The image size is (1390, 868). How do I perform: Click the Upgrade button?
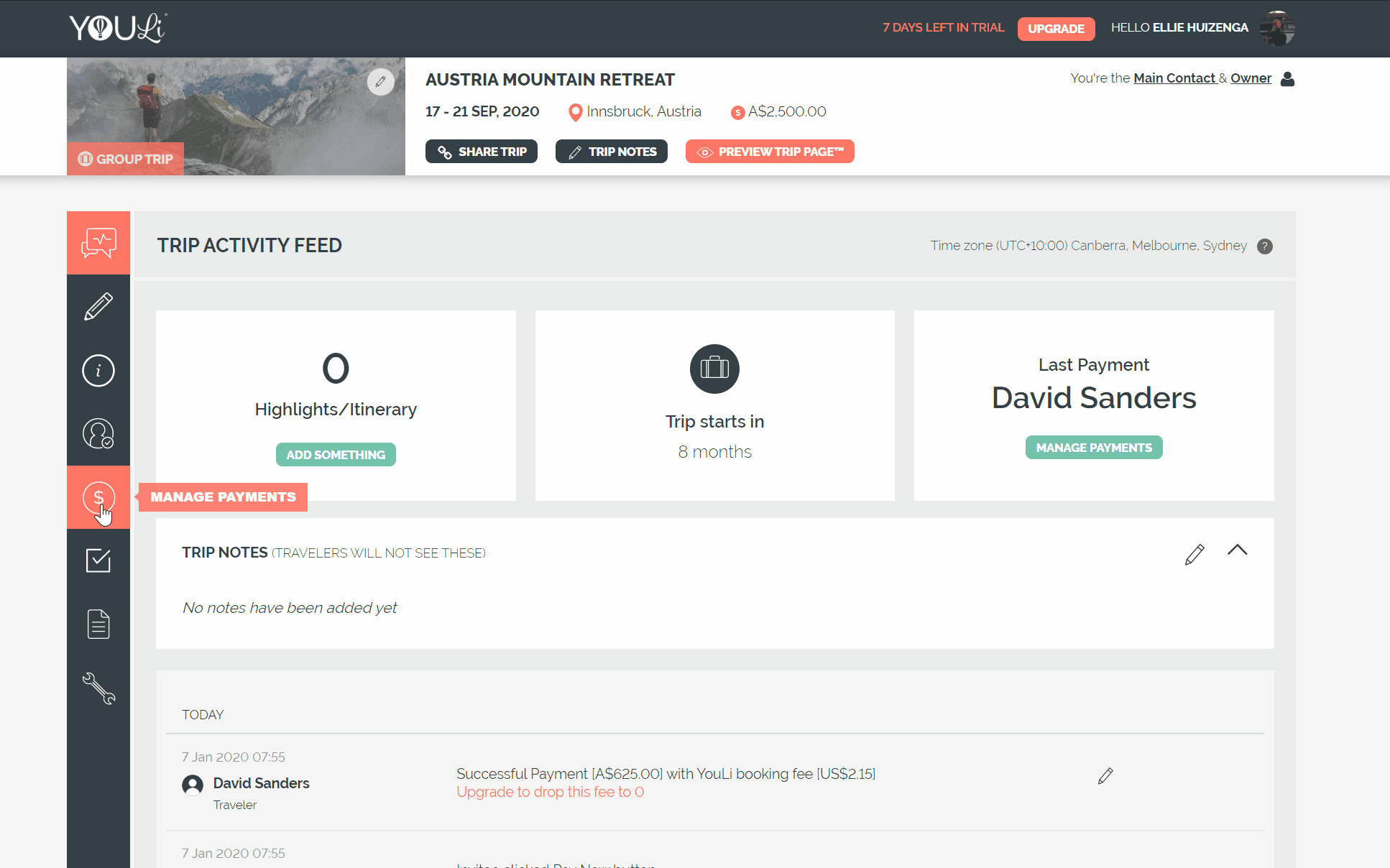point(1056,29)
